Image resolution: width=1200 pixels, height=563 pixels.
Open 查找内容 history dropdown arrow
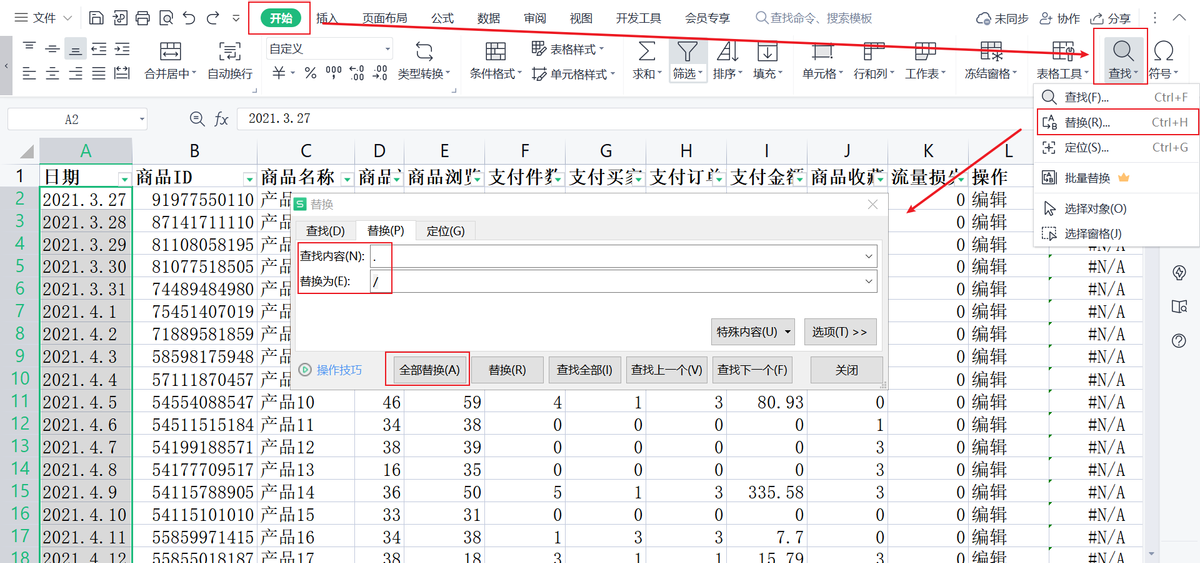click(869, 256)
